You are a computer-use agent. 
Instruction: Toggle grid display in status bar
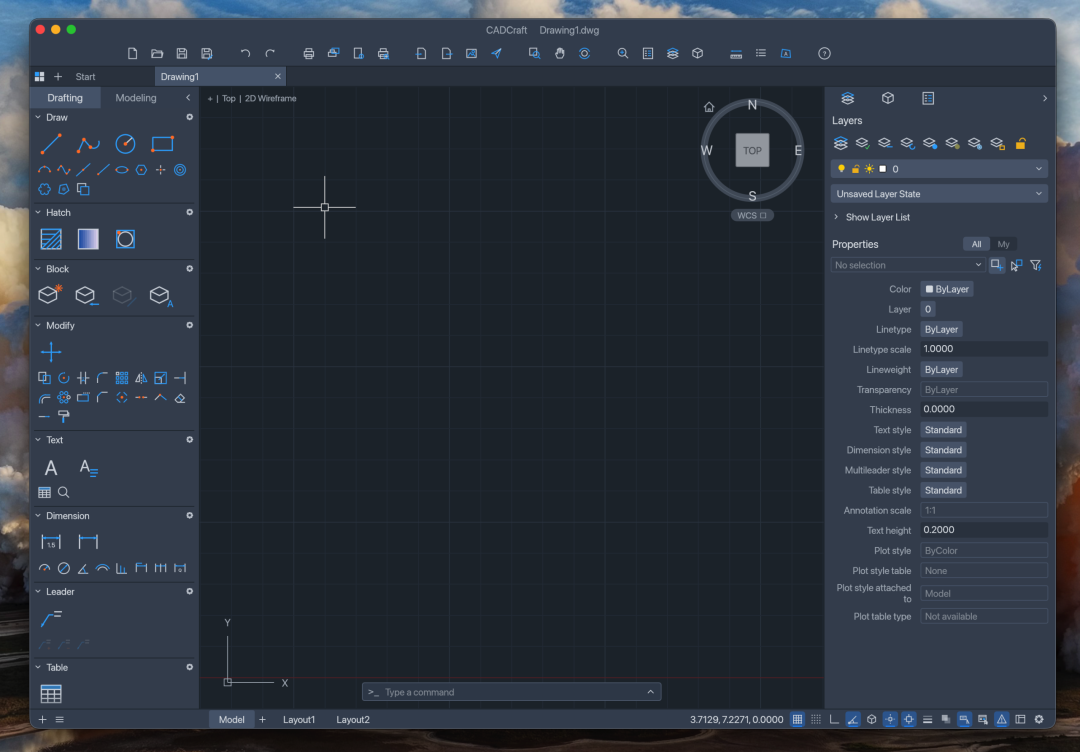click(x=797, y=720)
